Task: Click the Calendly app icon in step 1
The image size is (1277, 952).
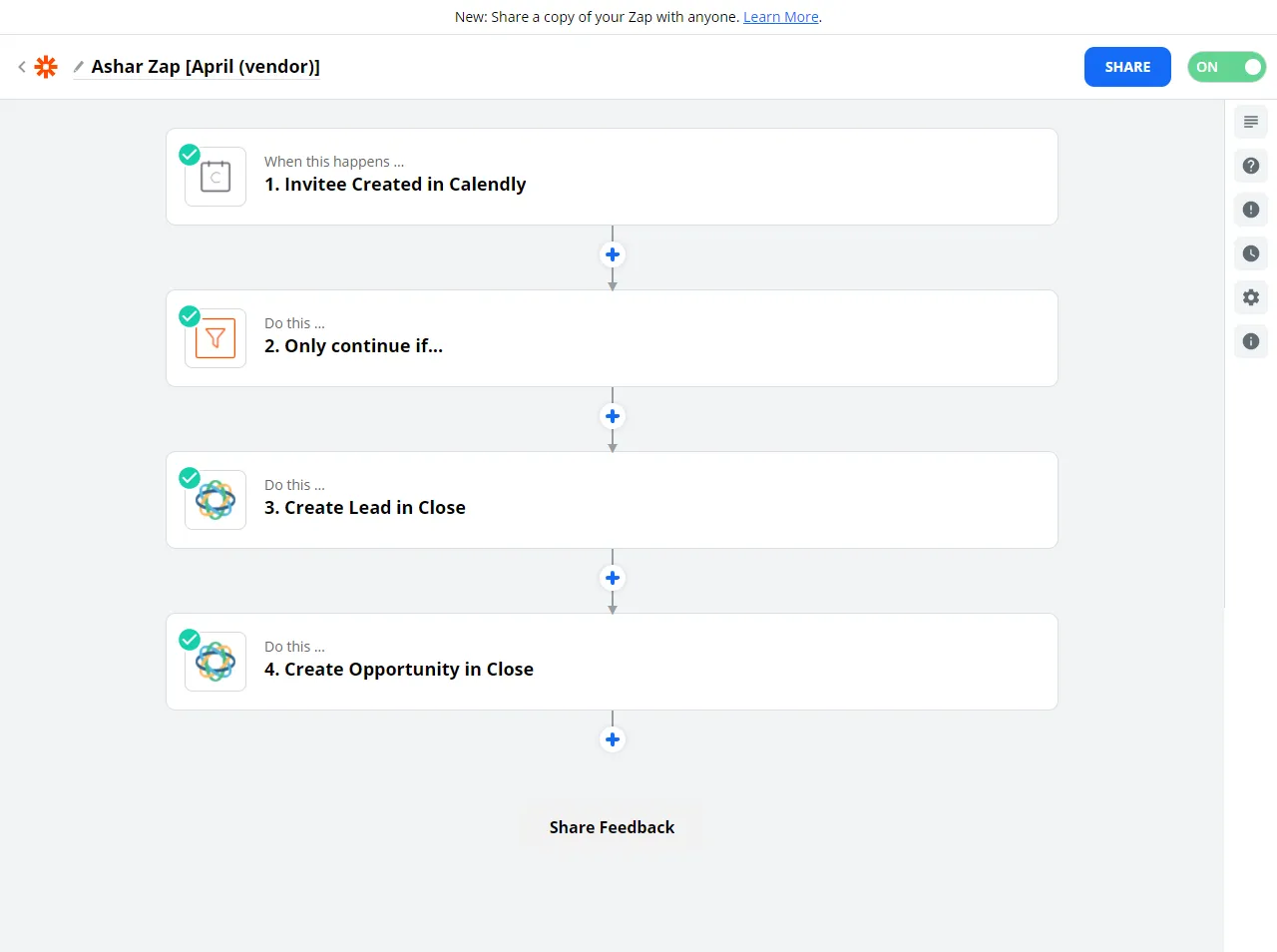Action: coord(215,177)
